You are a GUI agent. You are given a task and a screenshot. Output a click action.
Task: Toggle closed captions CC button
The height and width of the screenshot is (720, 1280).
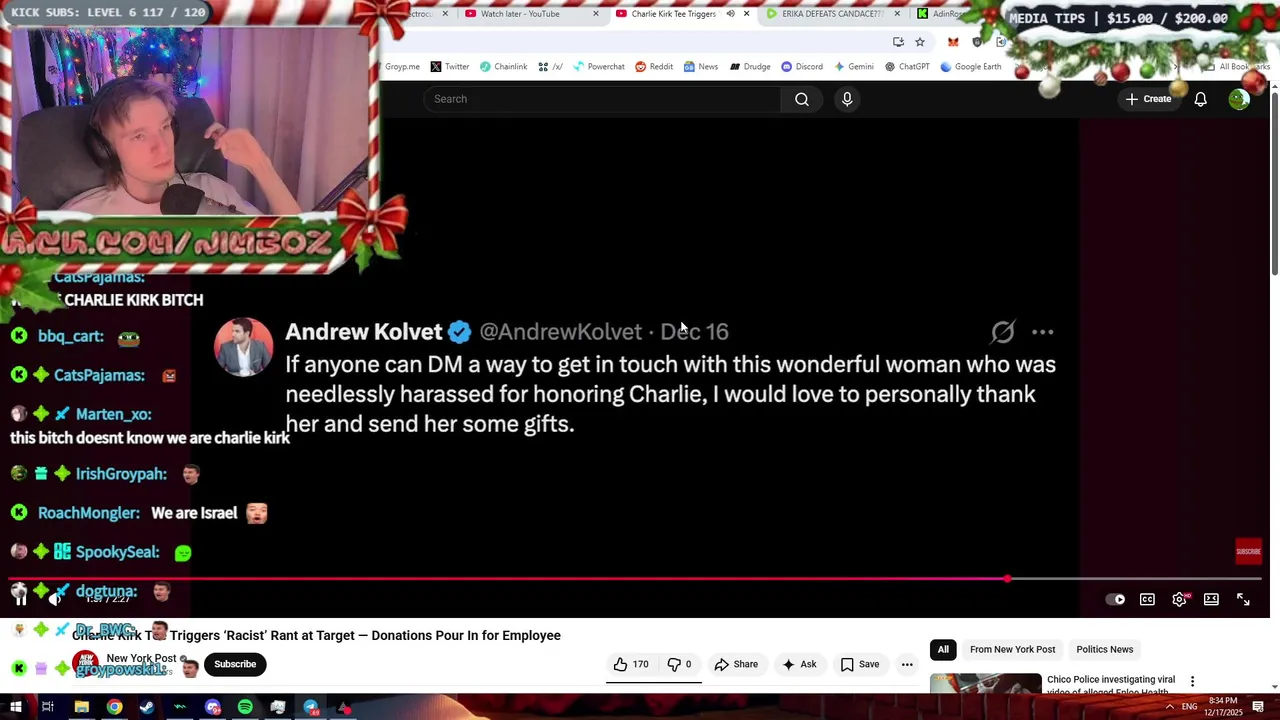coord(1147,599)
